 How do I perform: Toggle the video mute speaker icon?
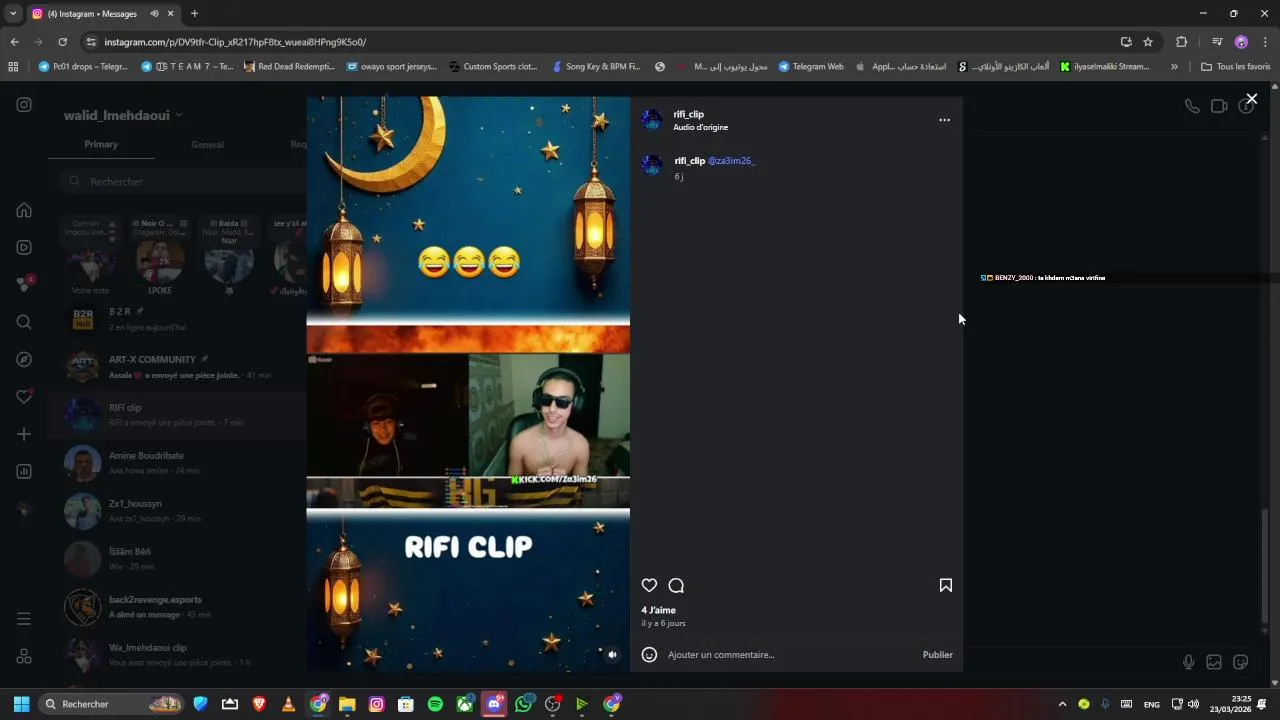point(612,655)
